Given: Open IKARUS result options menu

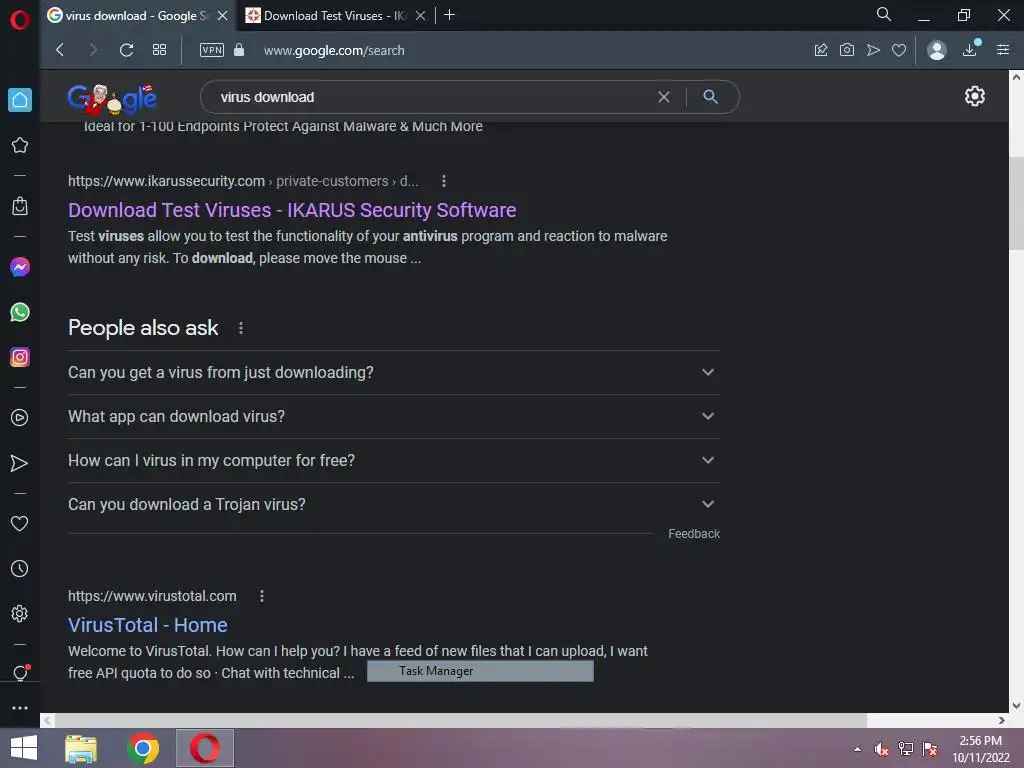Looking at the screenshot, I should [x=443, y=181].
